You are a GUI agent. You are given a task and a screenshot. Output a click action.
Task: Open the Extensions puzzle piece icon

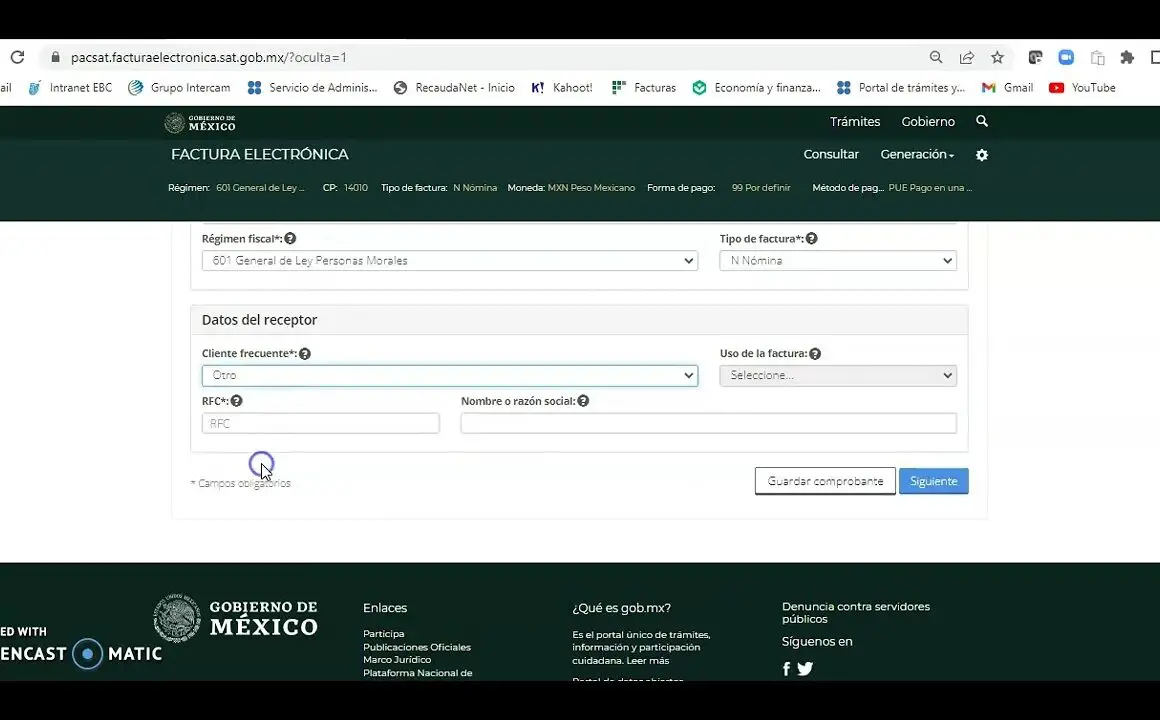pyautogui.click(x=1127, y=57)
